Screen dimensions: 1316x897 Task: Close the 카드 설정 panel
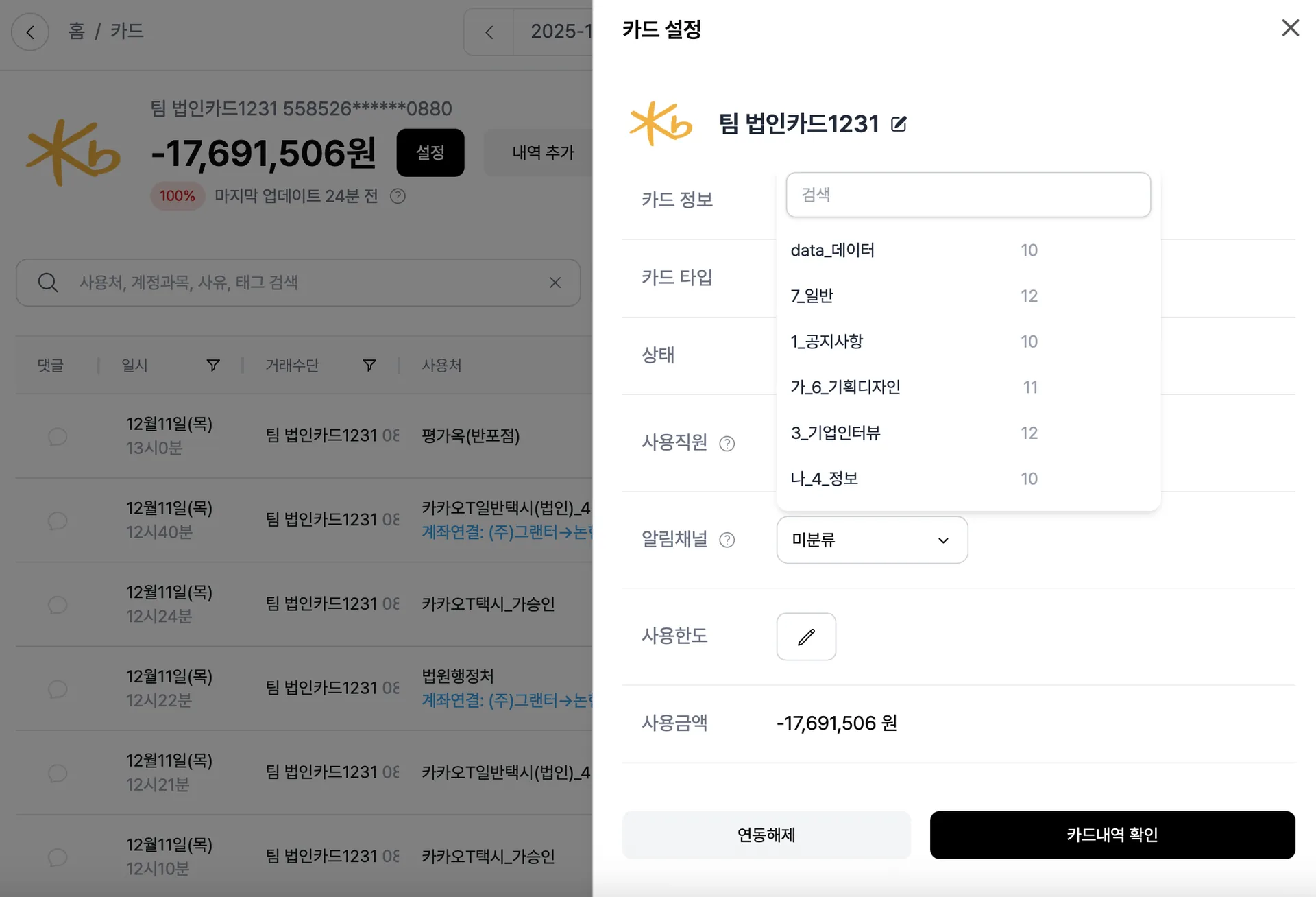point(1291,28)
